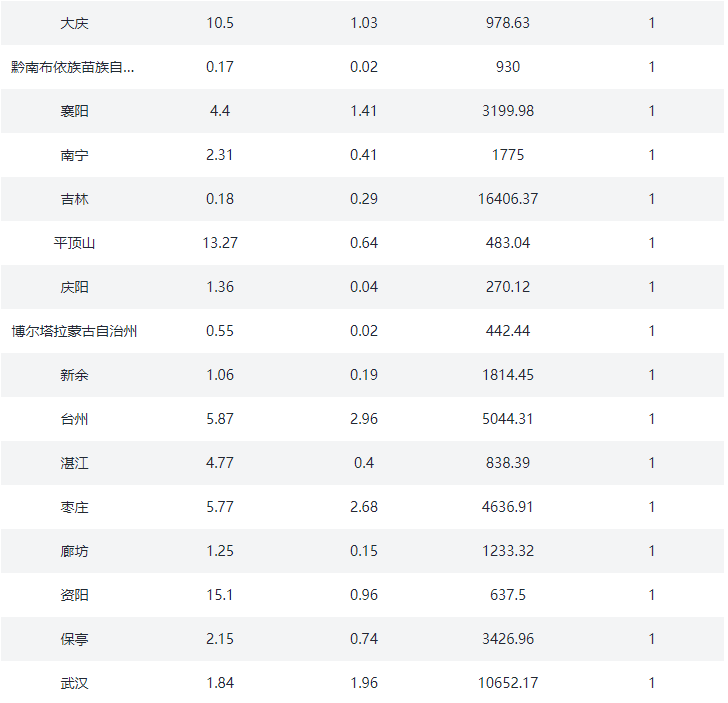Click the 1233.32 value for 廊坊
The image size is (728, 703).
(x=507, y=551)
